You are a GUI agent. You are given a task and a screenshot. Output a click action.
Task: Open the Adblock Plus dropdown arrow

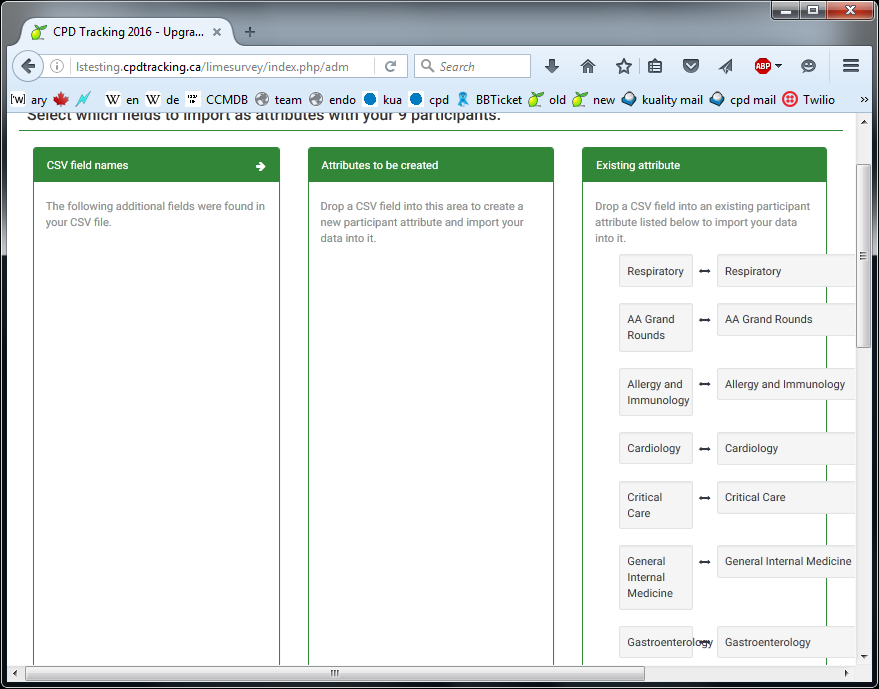[778, 66]
